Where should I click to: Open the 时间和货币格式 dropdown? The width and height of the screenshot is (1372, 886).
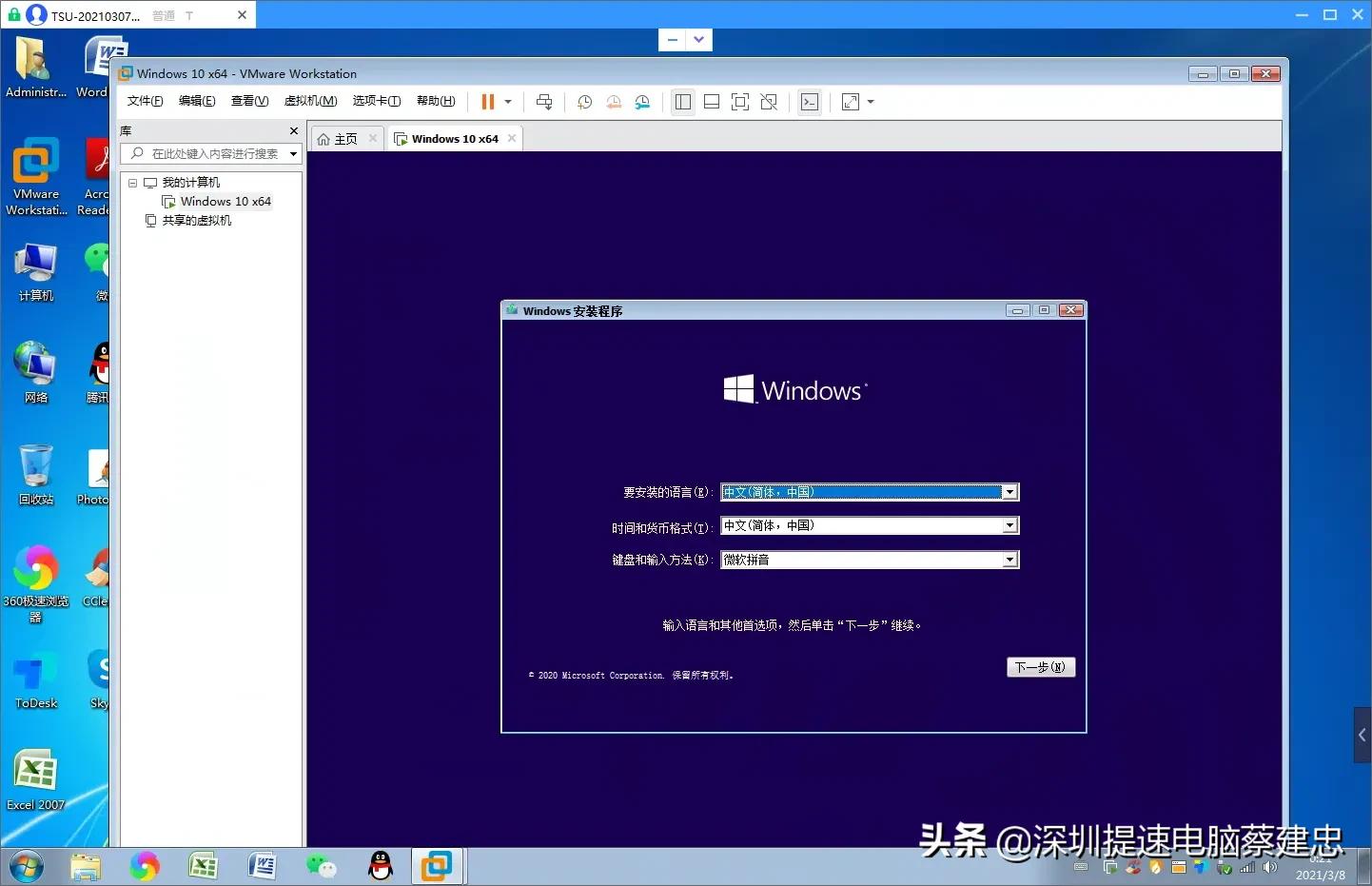coord(1009,526)
